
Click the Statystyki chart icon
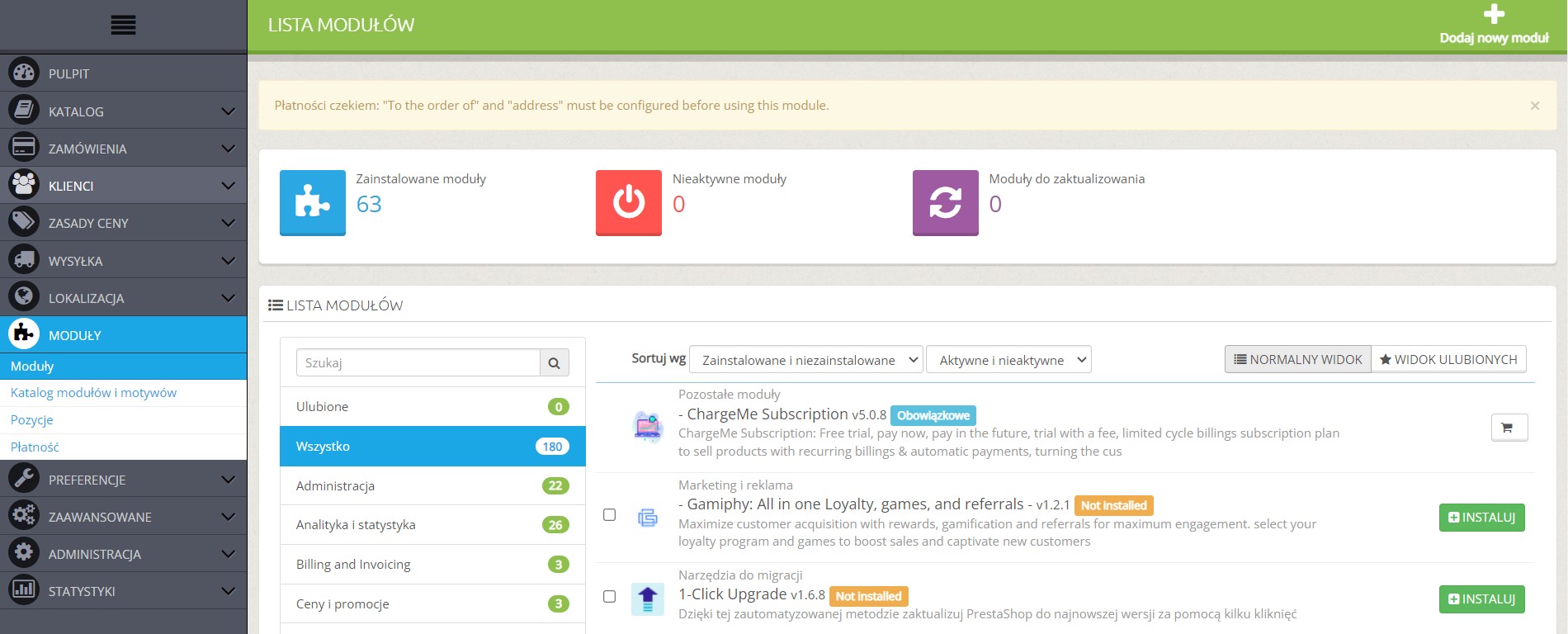click(x=24, y=590)
